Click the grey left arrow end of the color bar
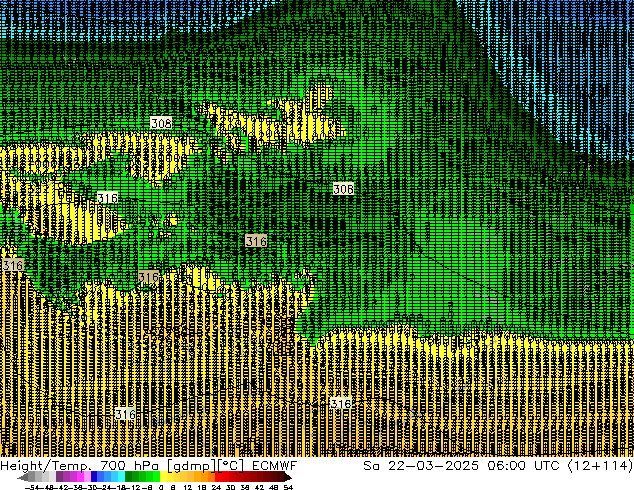Viewport: 634px width, 490px height. pos(23,477)
